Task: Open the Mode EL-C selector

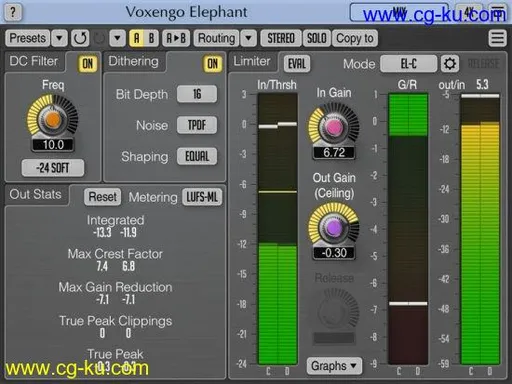Action: (408, 63)
